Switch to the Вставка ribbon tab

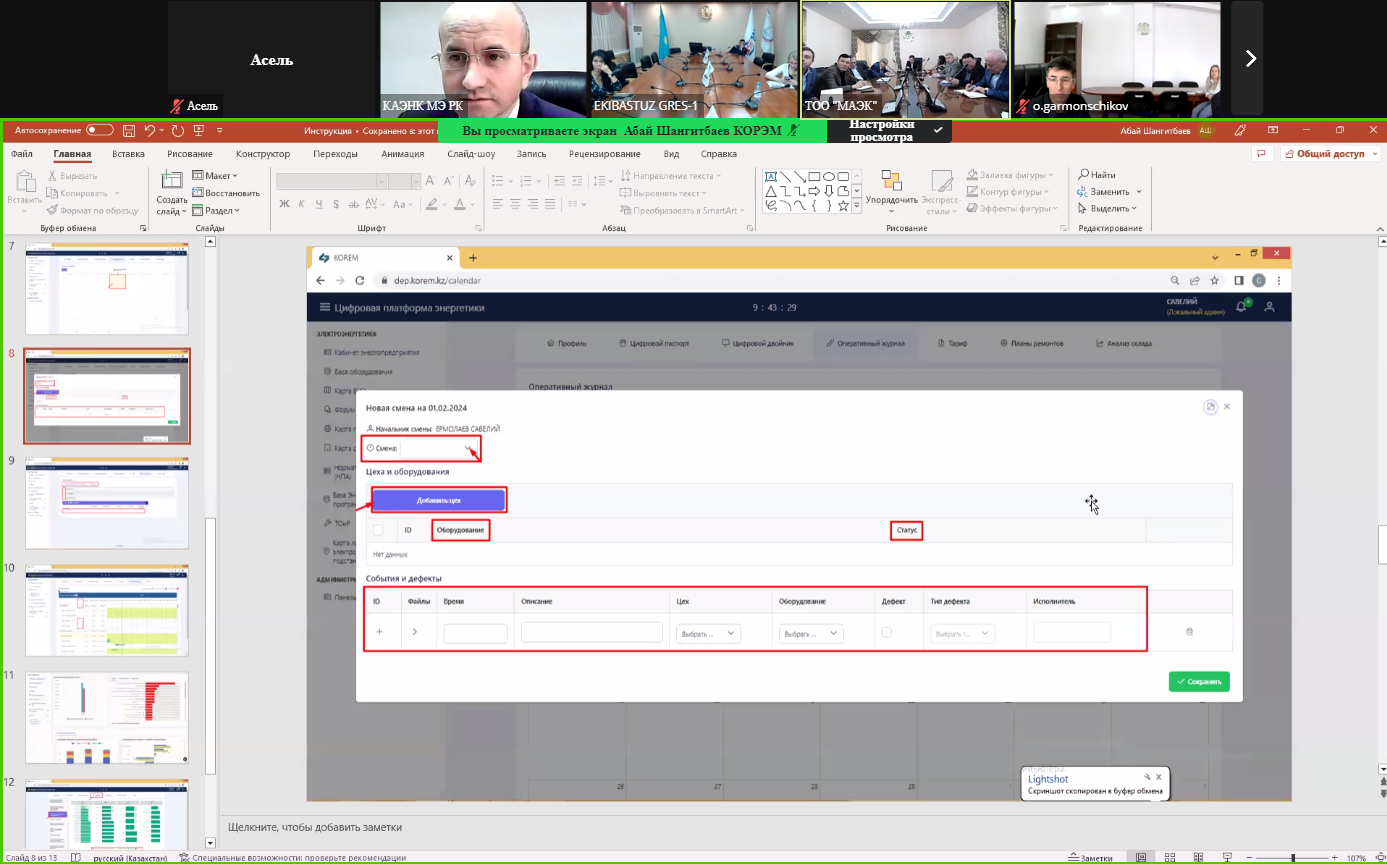pyautogui.click(x=128, y=154)
